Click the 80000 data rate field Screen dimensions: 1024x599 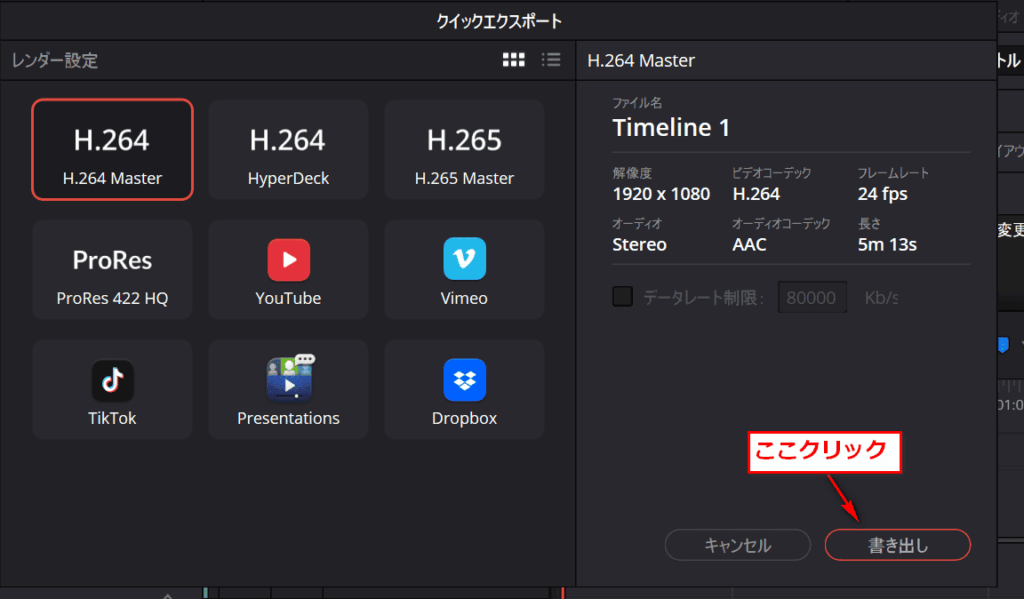[x=812, y=297]
